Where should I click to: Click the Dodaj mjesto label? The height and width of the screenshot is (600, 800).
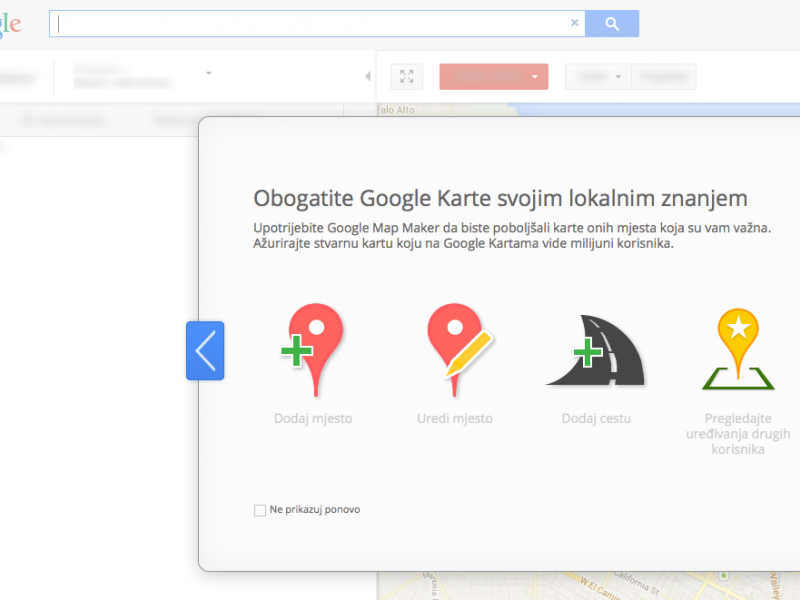(x=313, y=419)
